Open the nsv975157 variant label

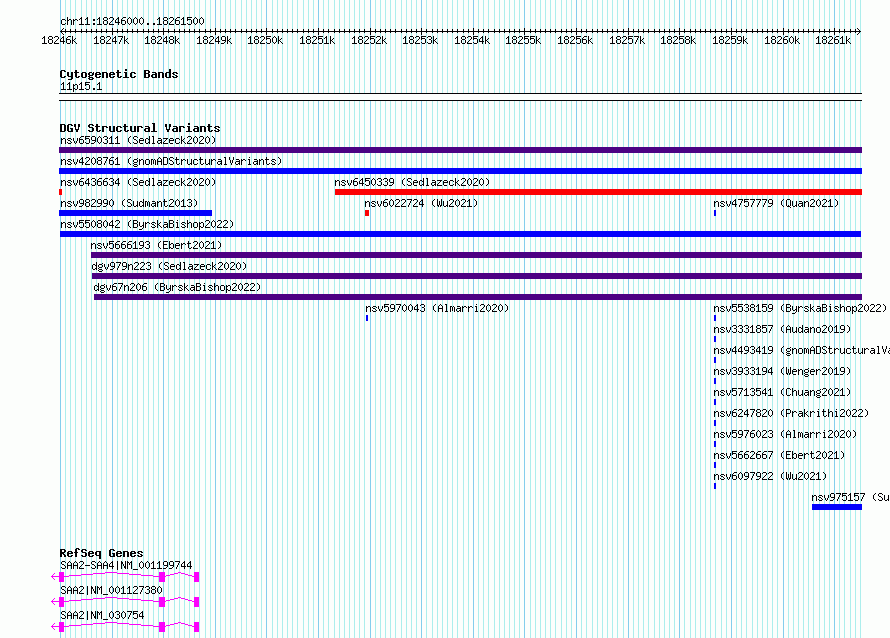click(x=850, y=497)
